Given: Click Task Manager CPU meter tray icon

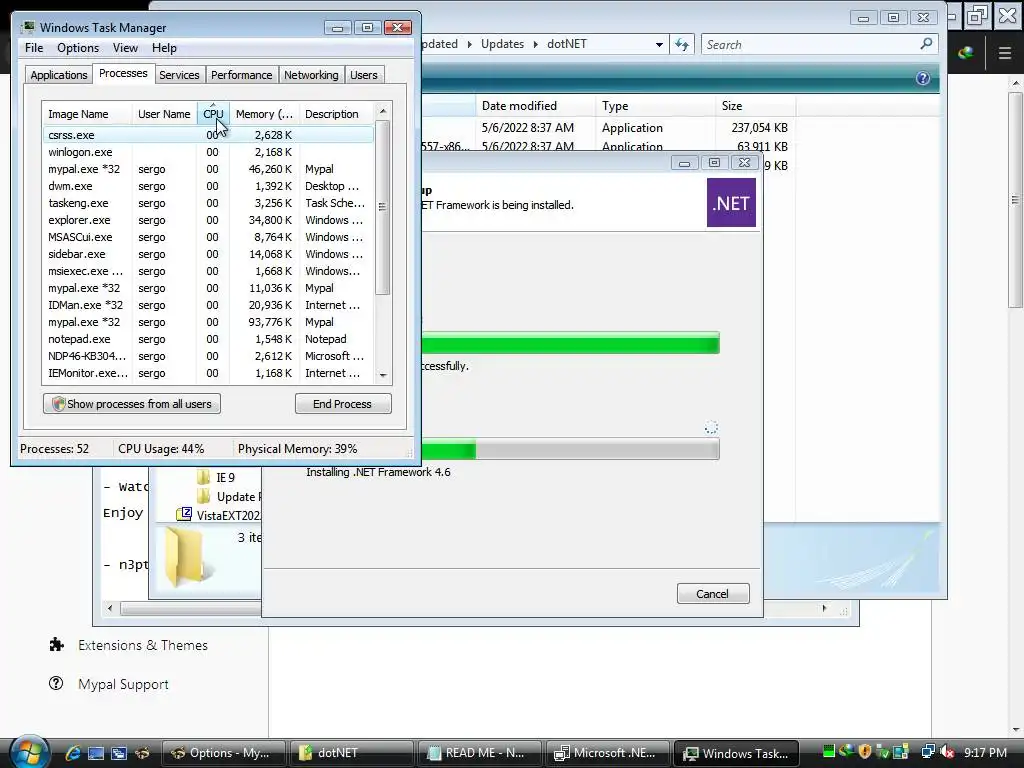Looking at the screenshot, I should tap(829, 752).
